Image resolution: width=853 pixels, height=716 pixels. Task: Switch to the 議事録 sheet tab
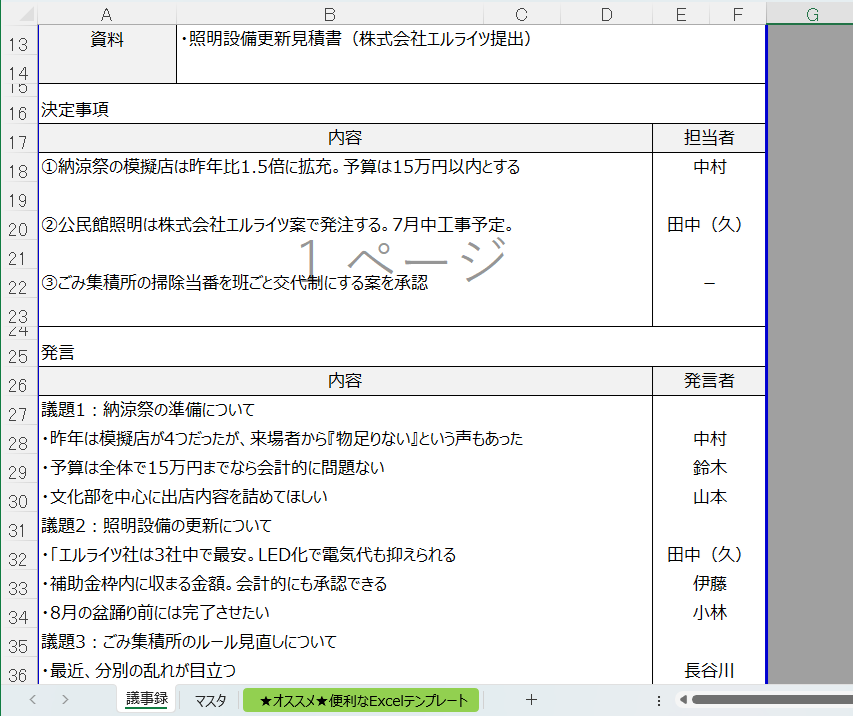pyautogui.click(x=146, y=700)
